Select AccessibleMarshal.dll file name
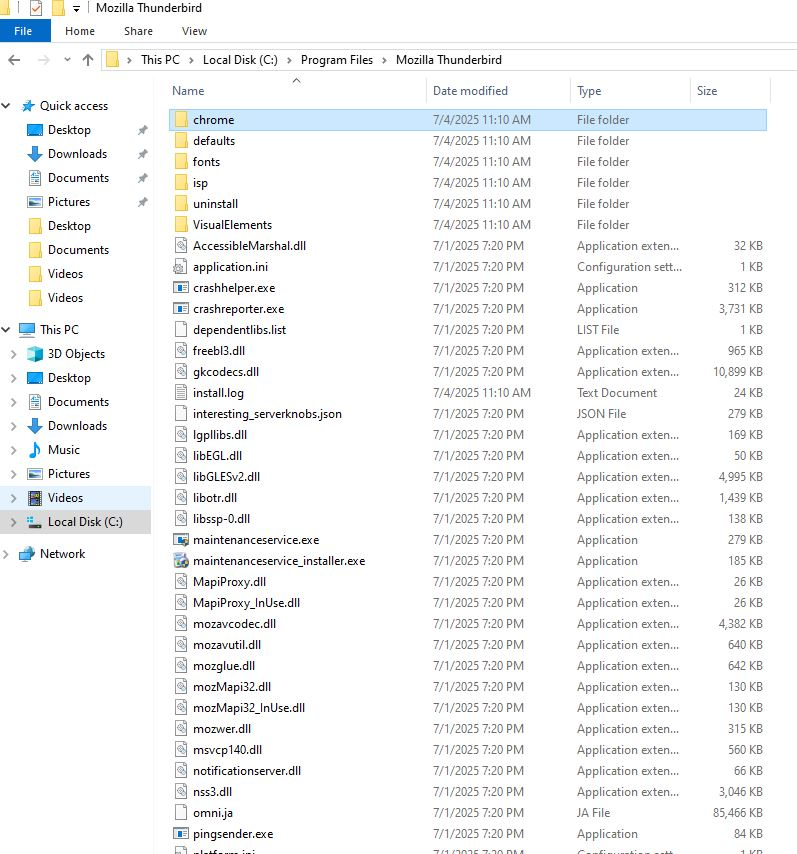 click(249, 246)
